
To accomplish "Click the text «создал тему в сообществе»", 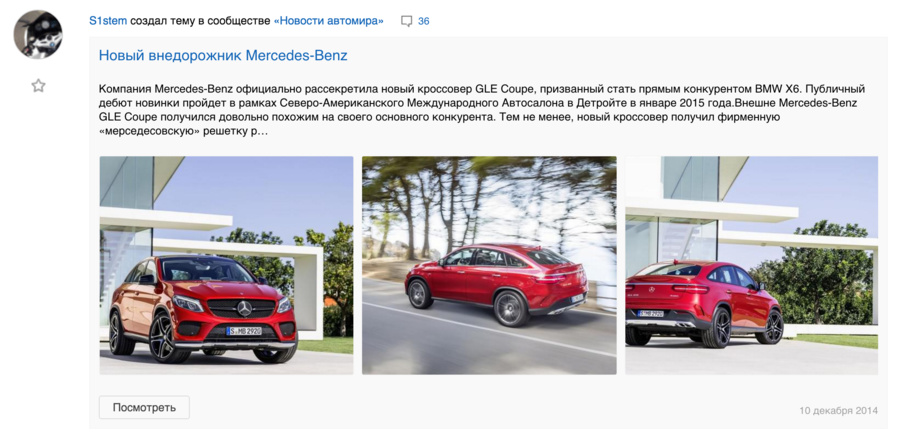I will point(200,21).
